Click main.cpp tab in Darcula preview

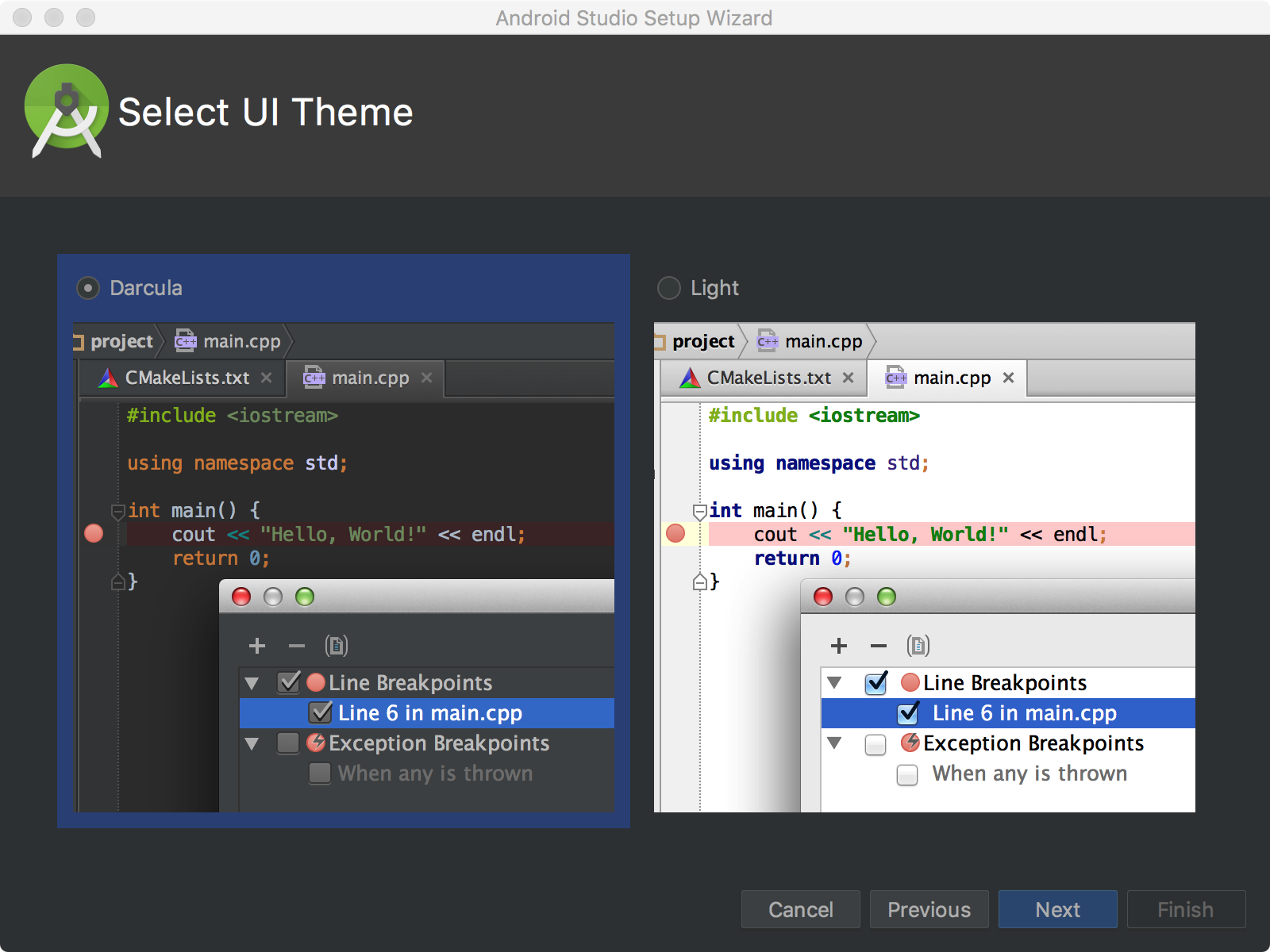click(x=364, y=378)
